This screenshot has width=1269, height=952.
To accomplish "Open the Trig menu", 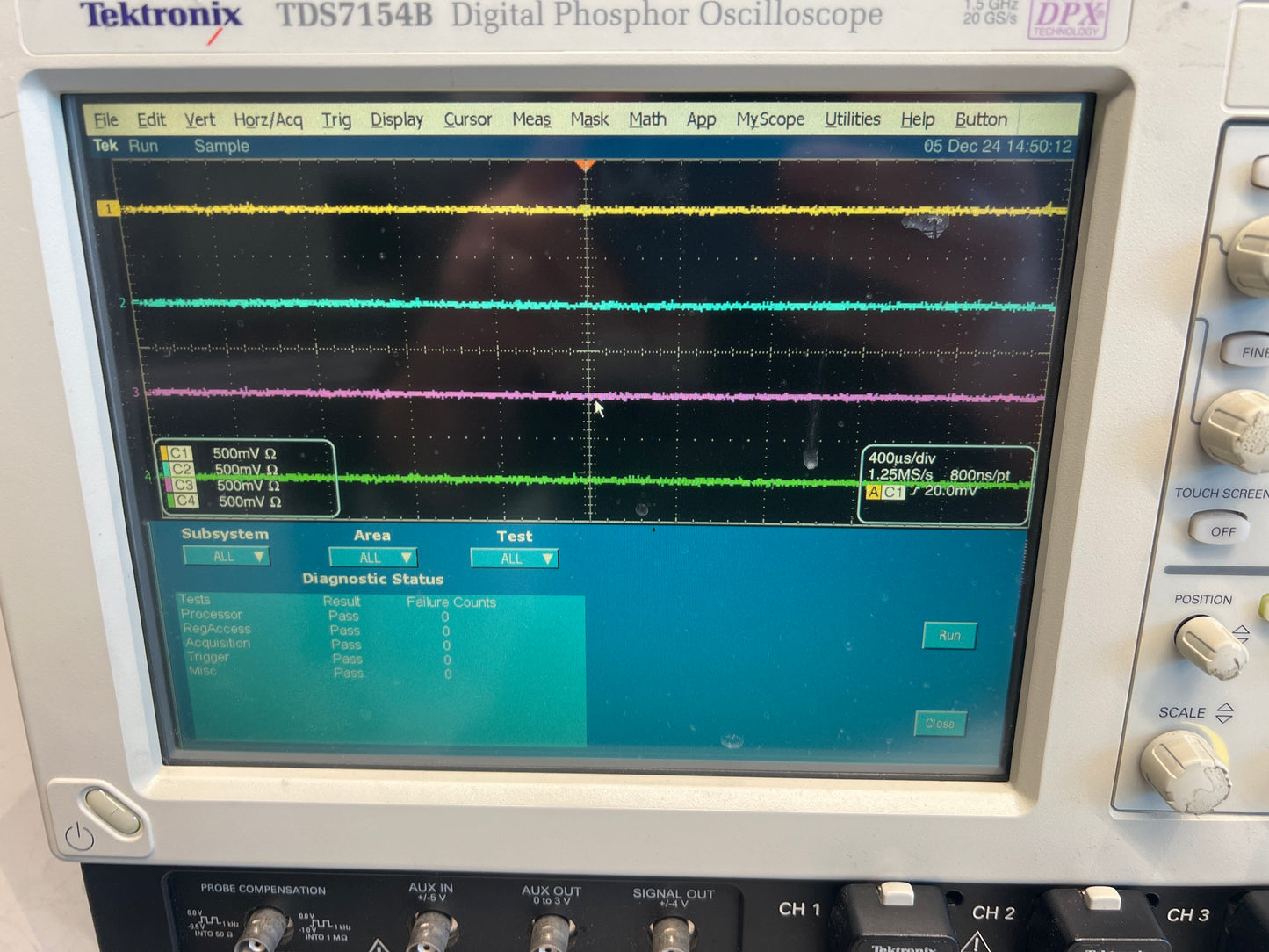I will tap(336, 120).
